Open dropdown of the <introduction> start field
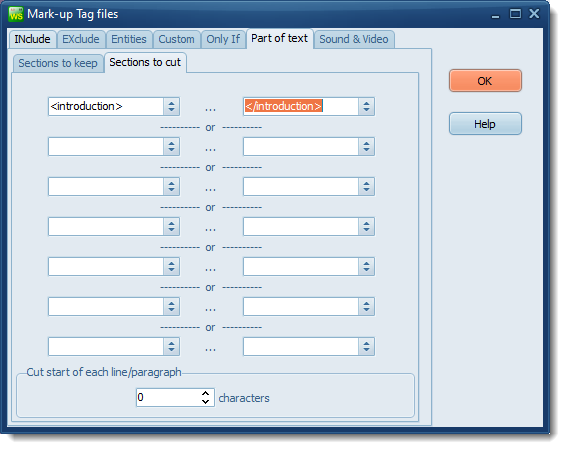 [172, 107]
